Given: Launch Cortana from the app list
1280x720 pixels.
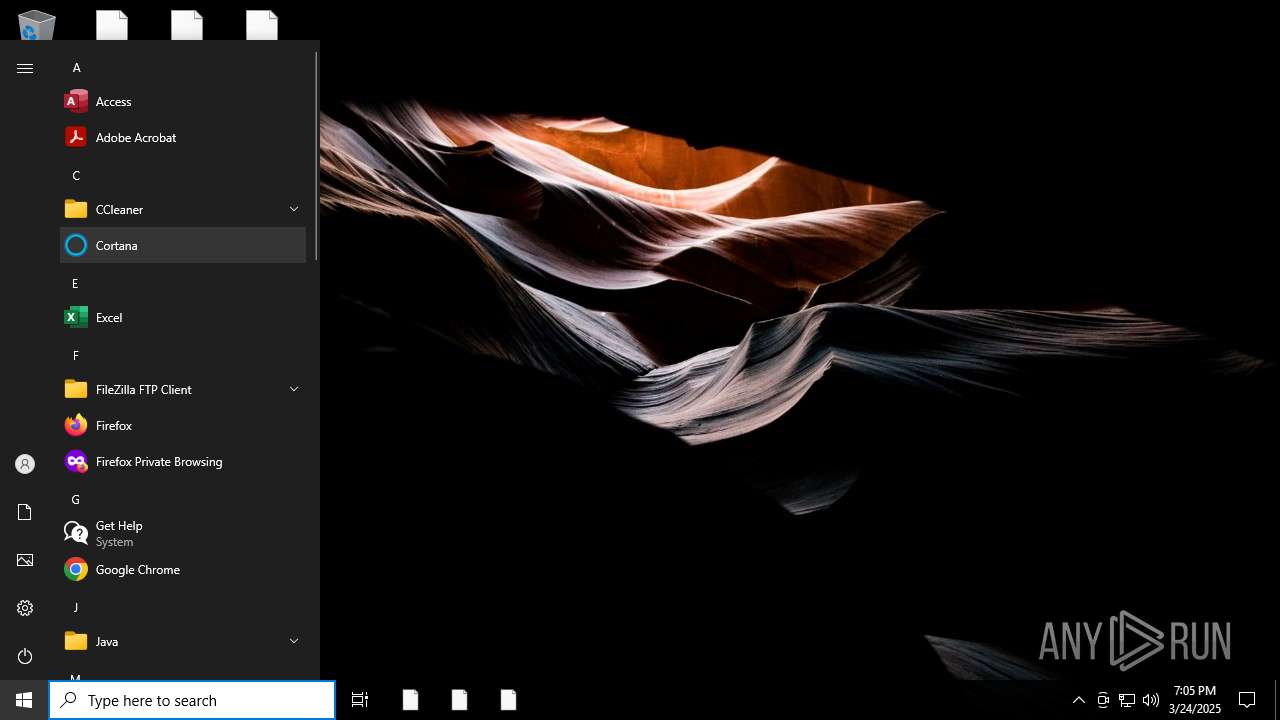Looking at the screenshot, I should click(183, 245).
